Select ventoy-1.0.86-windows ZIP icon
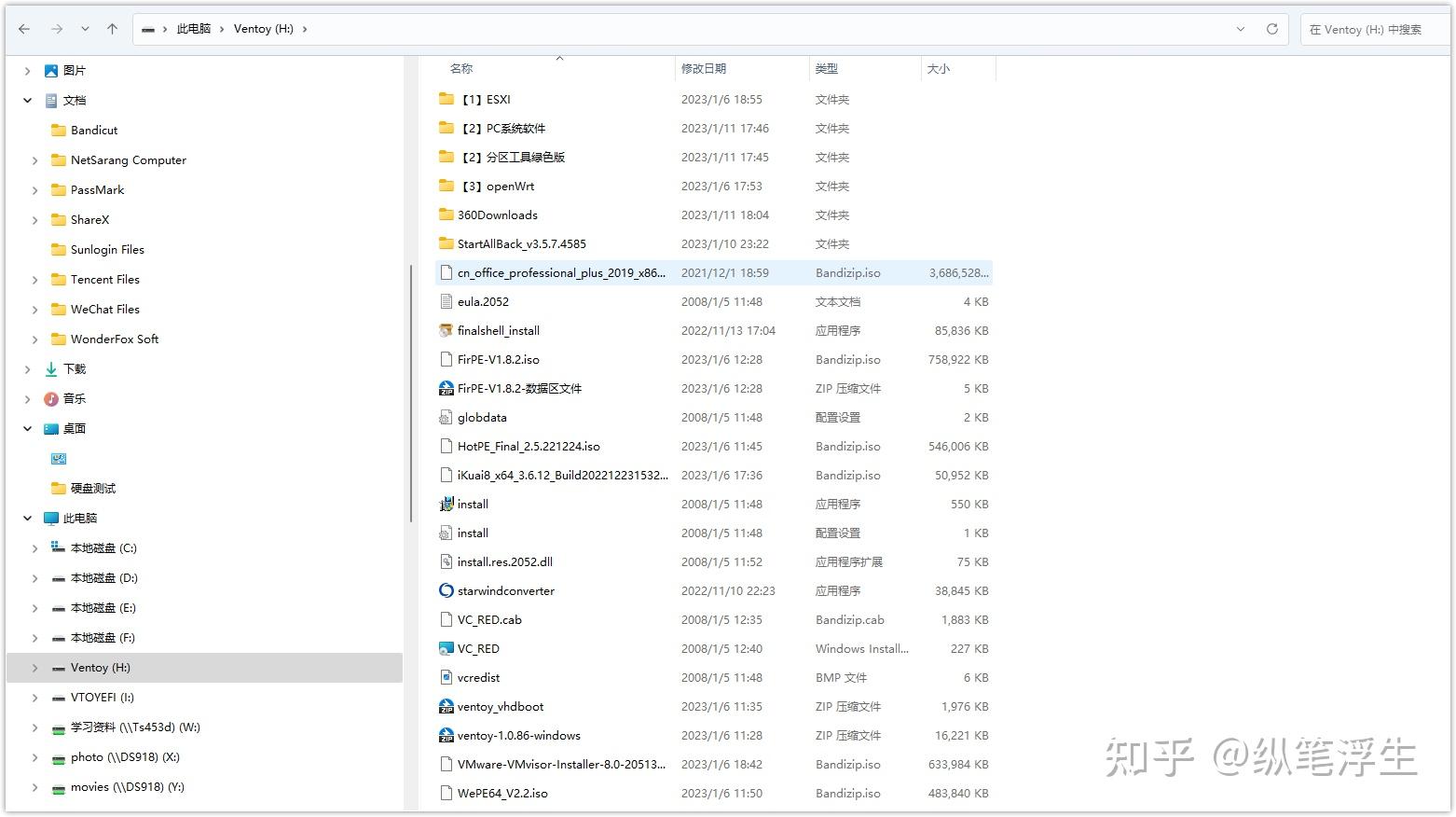This screenshot has width=1456, height=817. coord(446,735)
